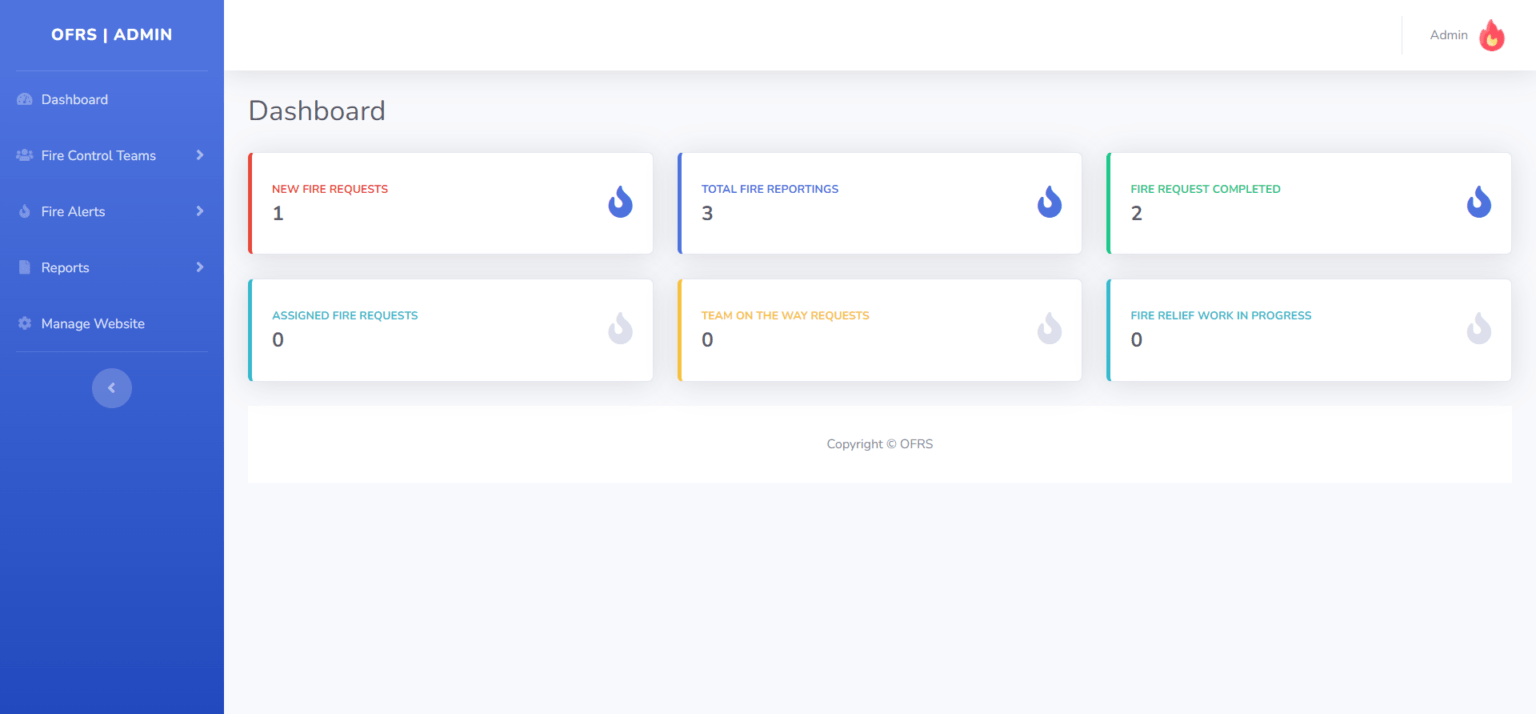
Task: Click the flame icon next to Fire Alerts
Action: click(23, 211)
